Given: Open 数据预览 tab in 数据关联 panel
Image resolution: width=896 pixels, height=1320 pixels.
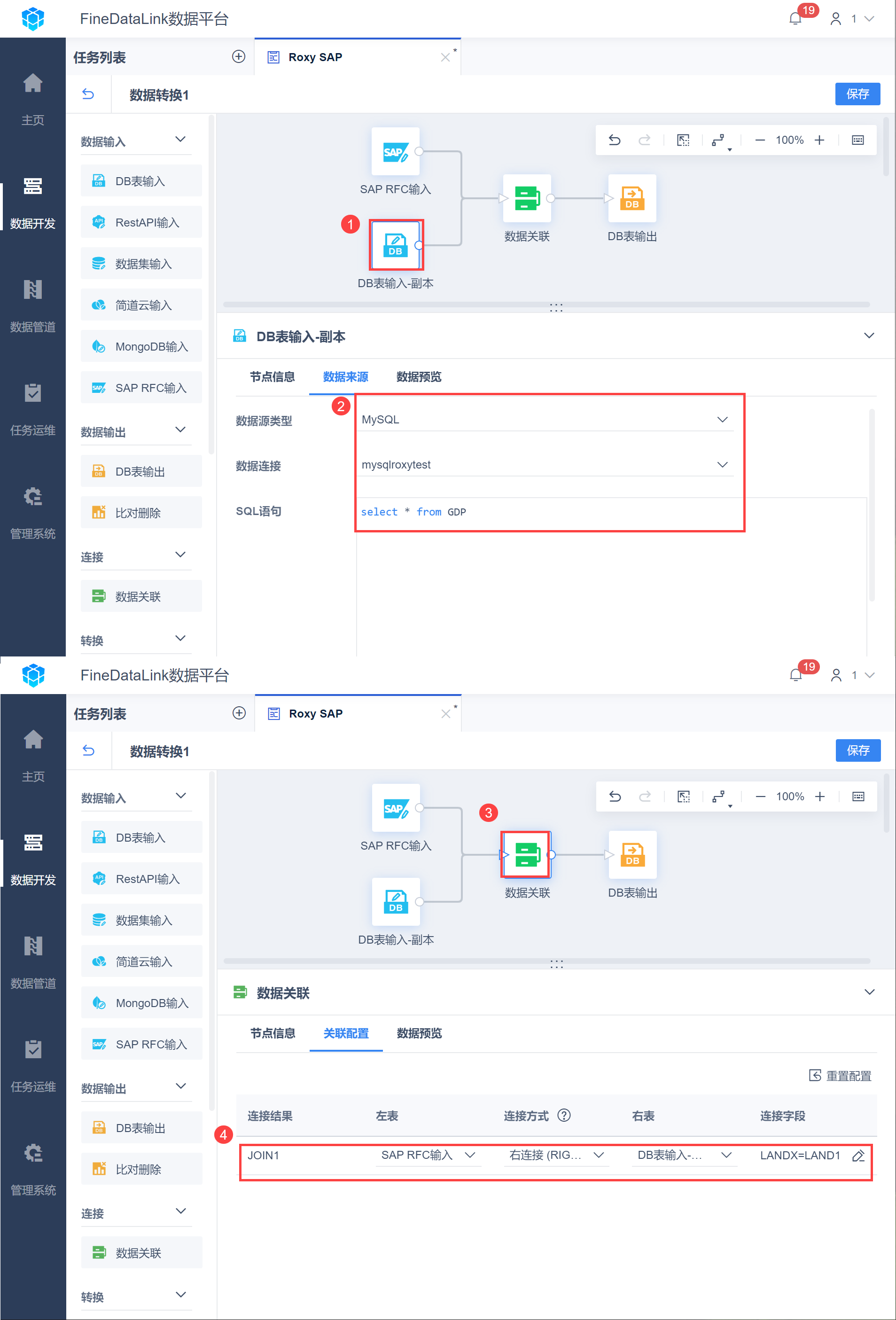Looking at the screenshot, I should 419,1033.
